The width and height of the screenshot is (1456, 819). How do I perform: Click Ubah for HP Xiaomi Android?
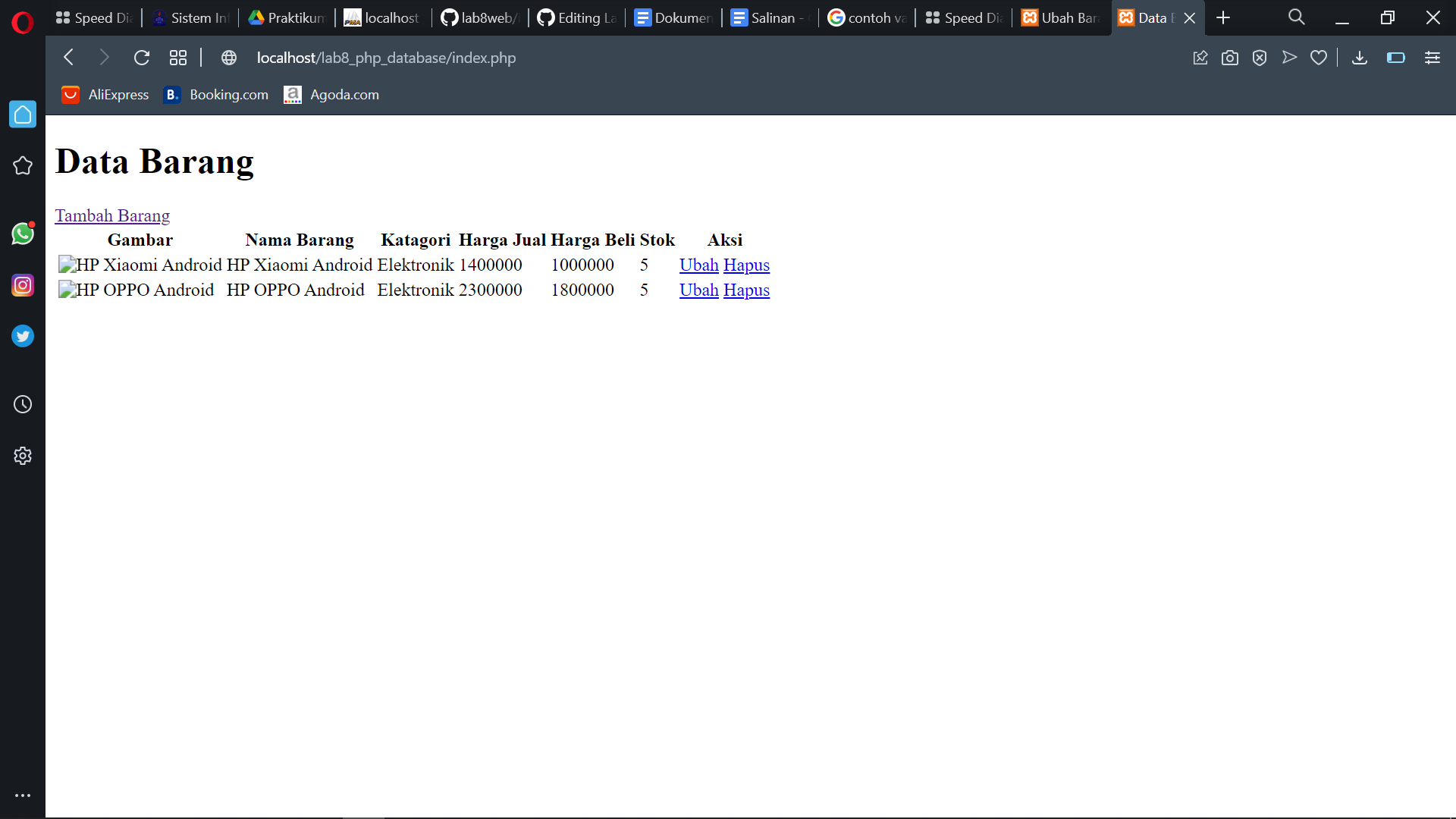(698, 265)
